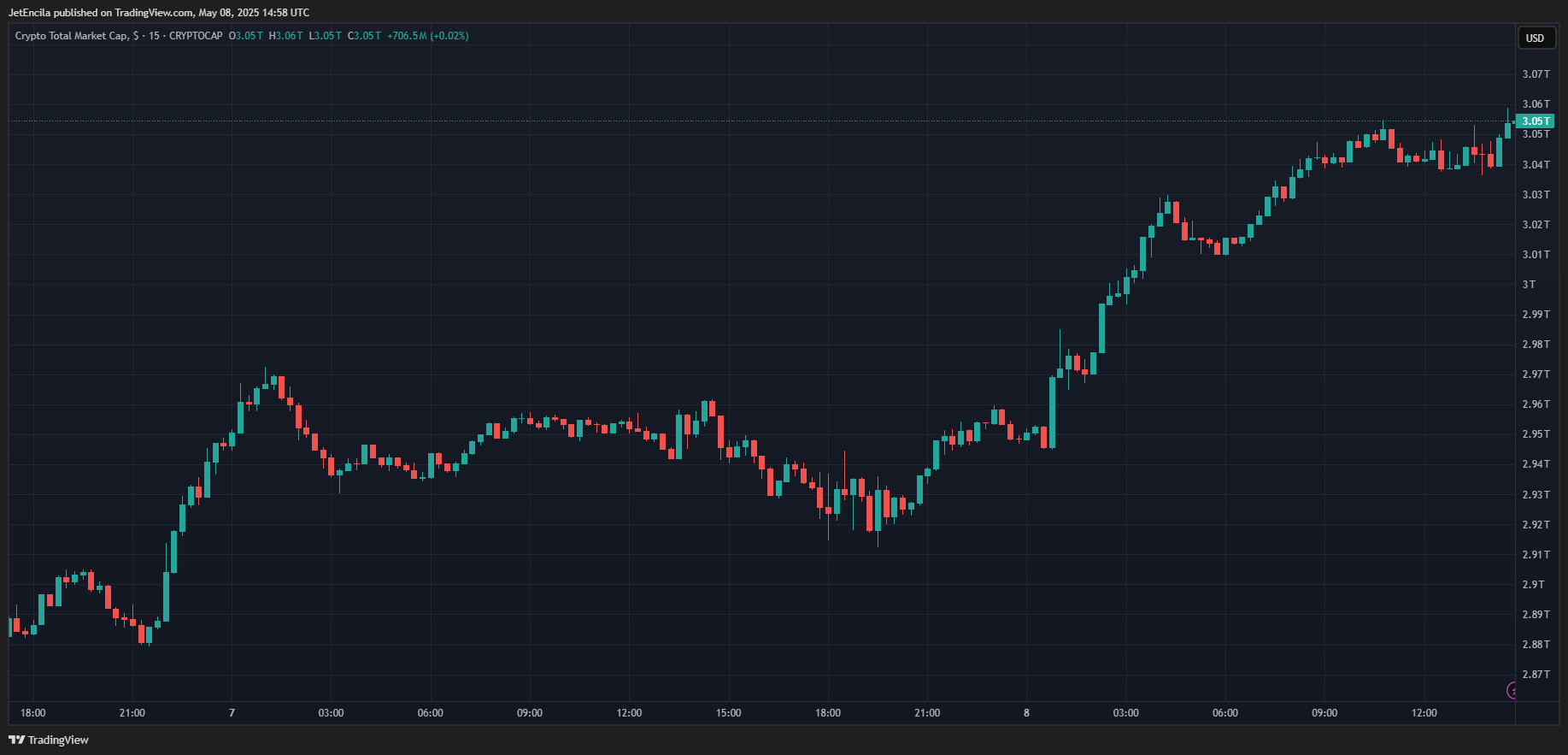Click the 3T price axis label

(1529, 285)
